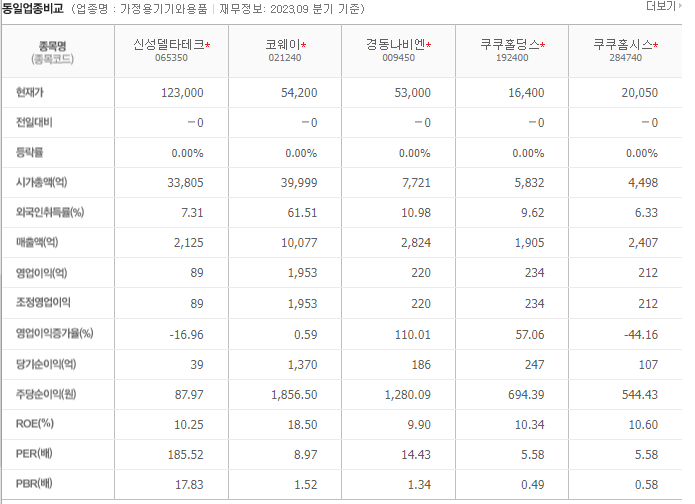Open 코웨이 stock link
This screenshot has width=695, height=504.
(283, 44)
